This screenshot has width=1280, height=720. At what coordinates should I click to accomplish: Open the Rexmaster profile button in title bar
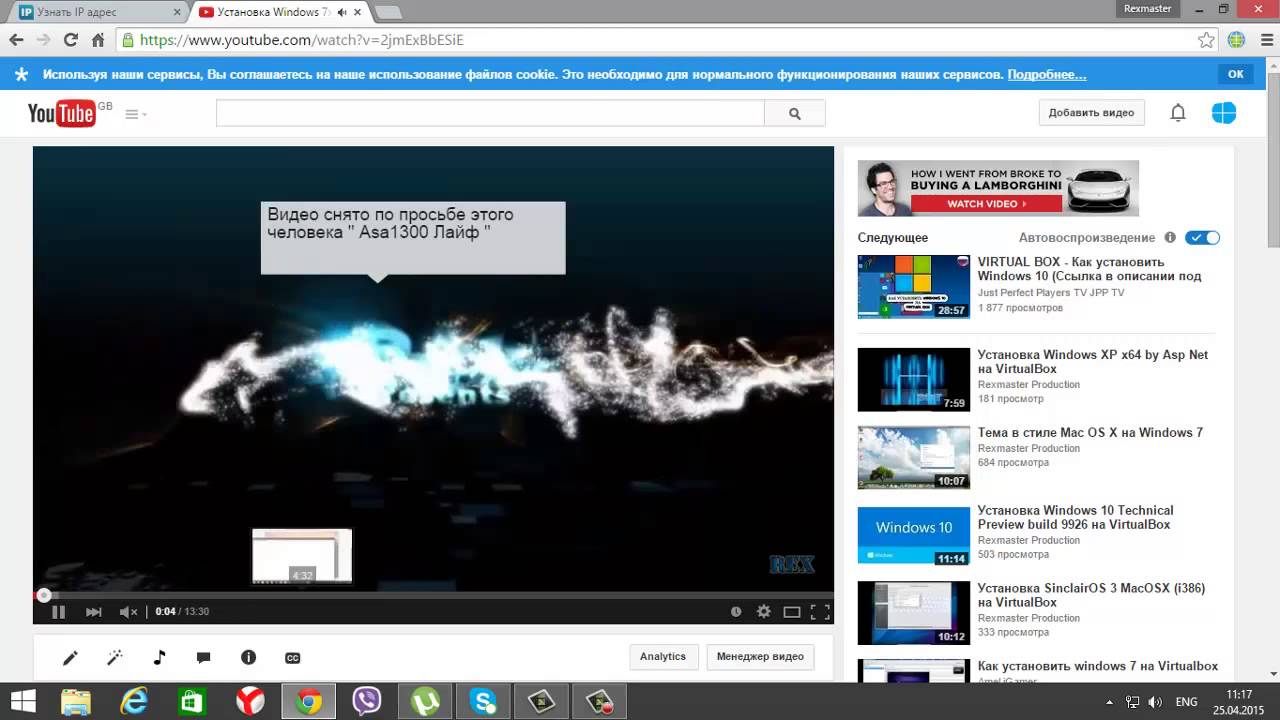[x=1147, y=8]
